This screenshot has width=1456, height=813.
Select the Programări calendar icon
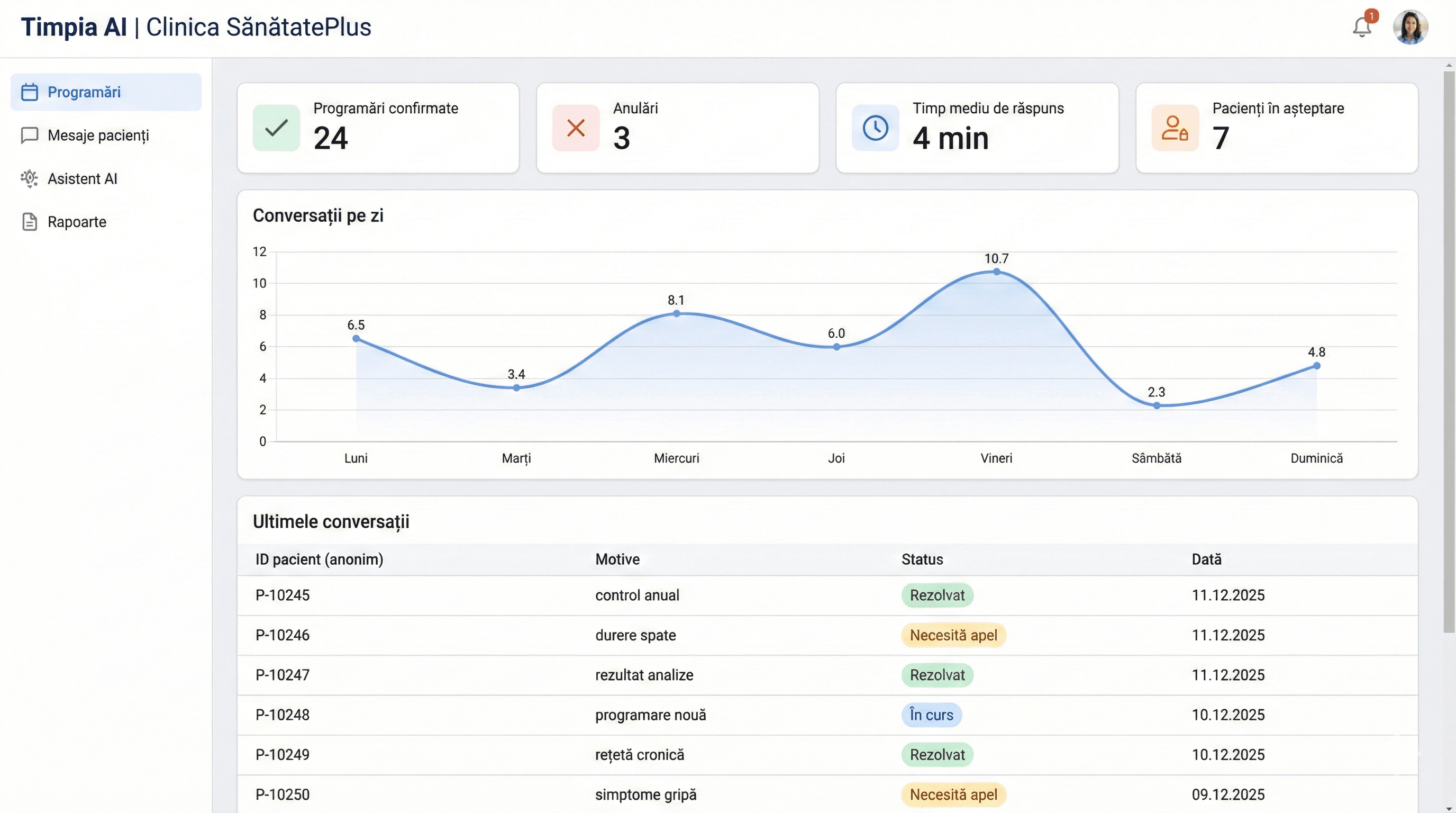click(30, 92)
